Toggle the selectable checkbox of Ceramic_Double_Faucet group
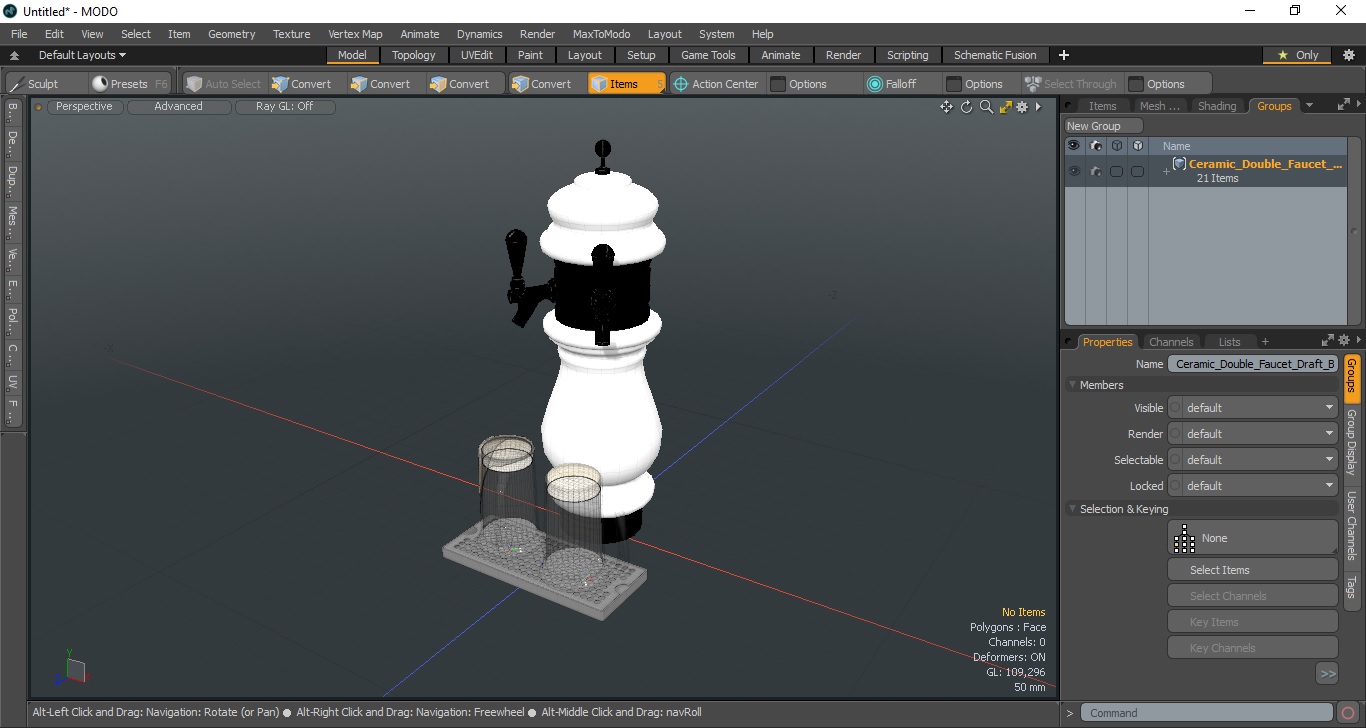1366x728 pixels. [1116, 171]
